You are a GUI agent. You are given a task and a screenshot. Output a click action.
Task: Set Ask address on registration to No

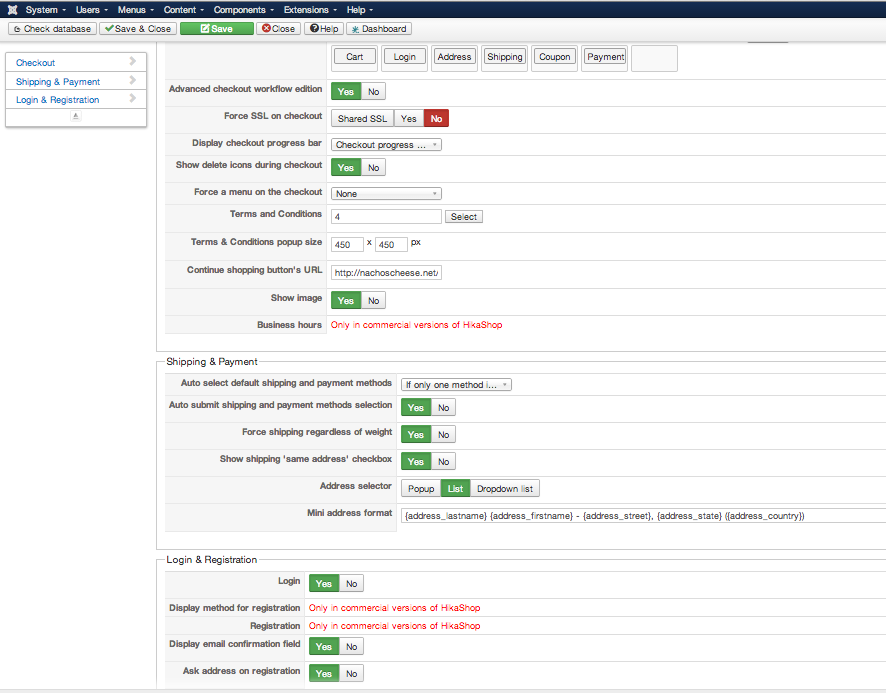[351, 674]
